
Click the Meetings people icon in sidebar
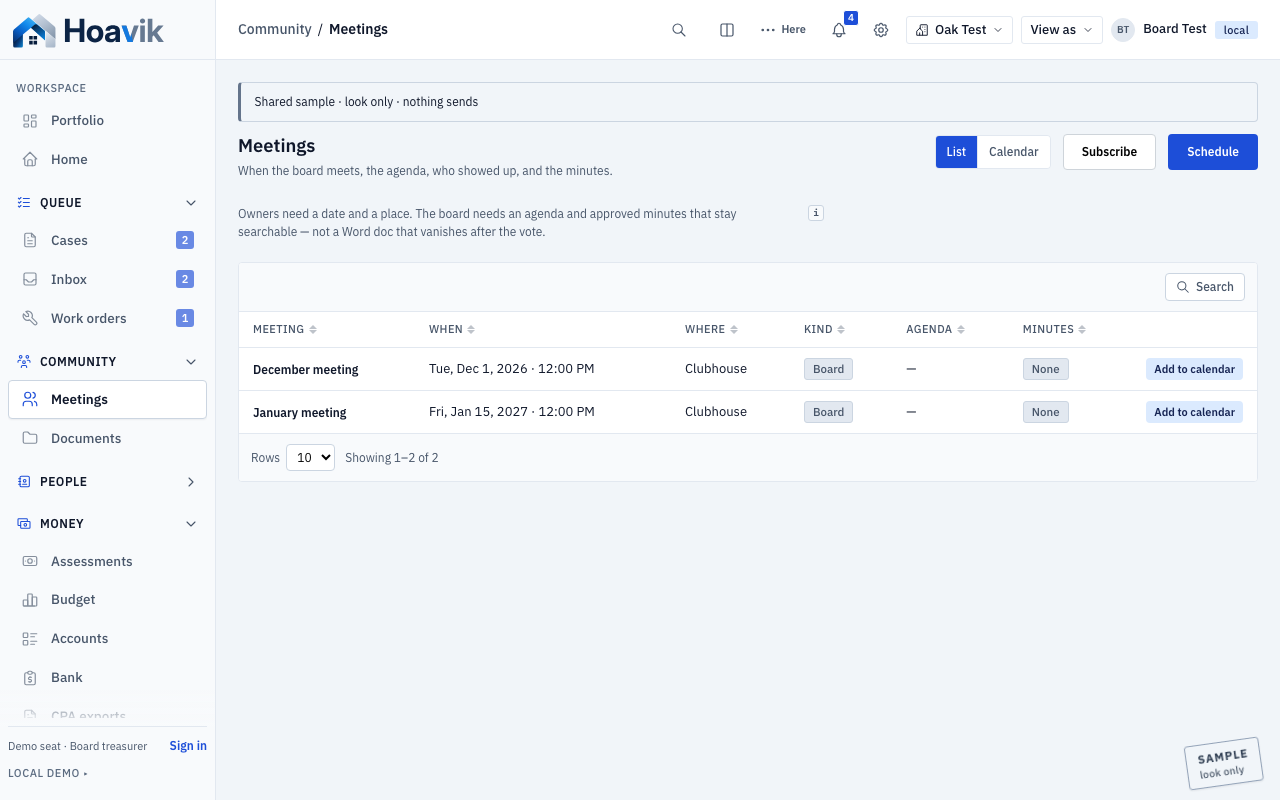pyautogui.click(x=30, y=400)
